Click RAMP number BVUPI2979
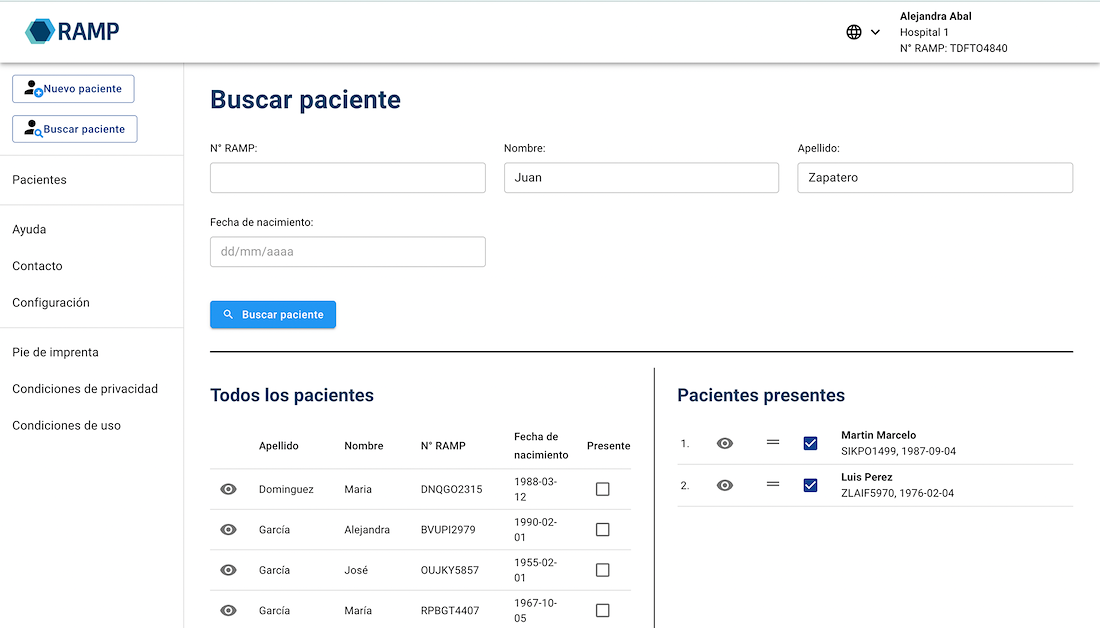 pos(448,530)
